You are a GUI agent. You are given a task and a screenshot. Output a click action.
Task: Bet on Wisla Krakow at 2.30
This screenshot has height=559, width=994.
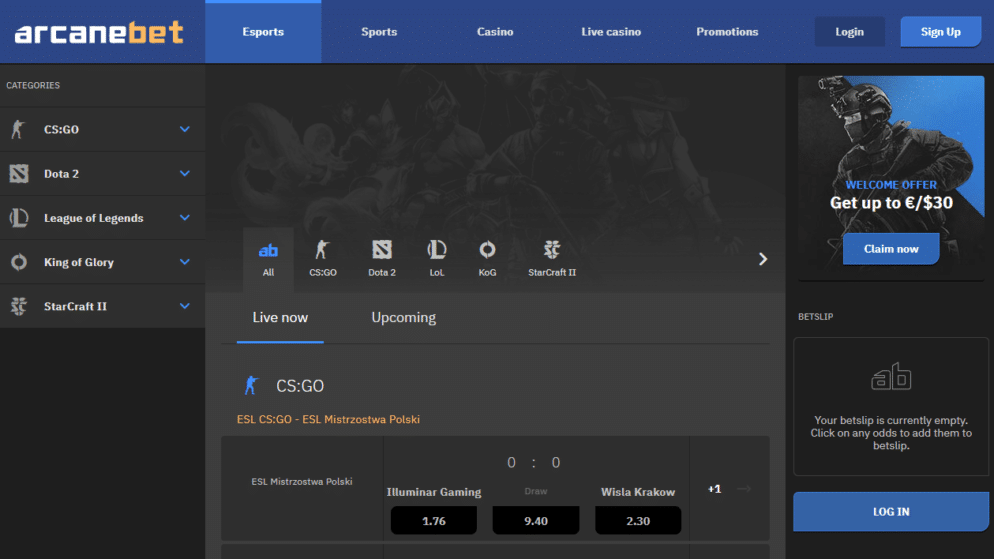pyautogui.click(x=638, y=520)
